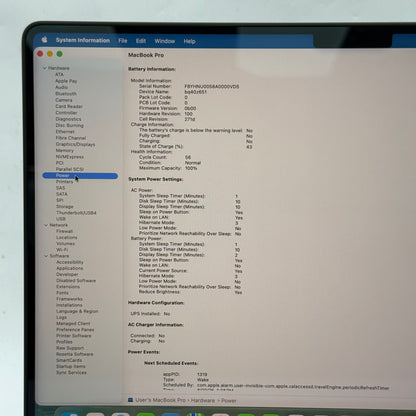Image resolution: width=416 pixels, height=416 pixels.
Task: Collapse the Software section chevron
Action: click(46, 256)
